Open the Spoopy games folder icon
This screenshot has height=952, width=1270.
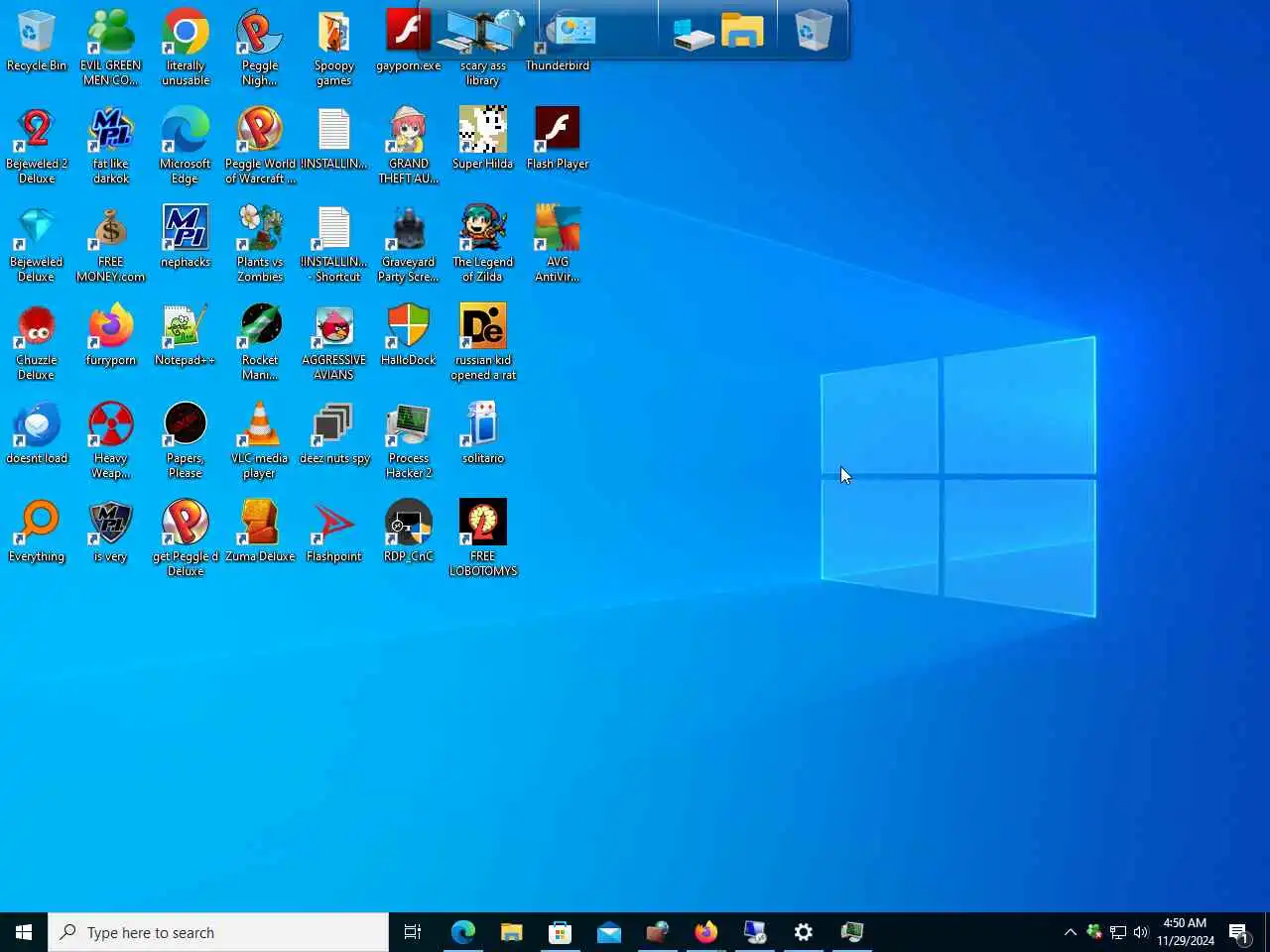pos(334,47)
